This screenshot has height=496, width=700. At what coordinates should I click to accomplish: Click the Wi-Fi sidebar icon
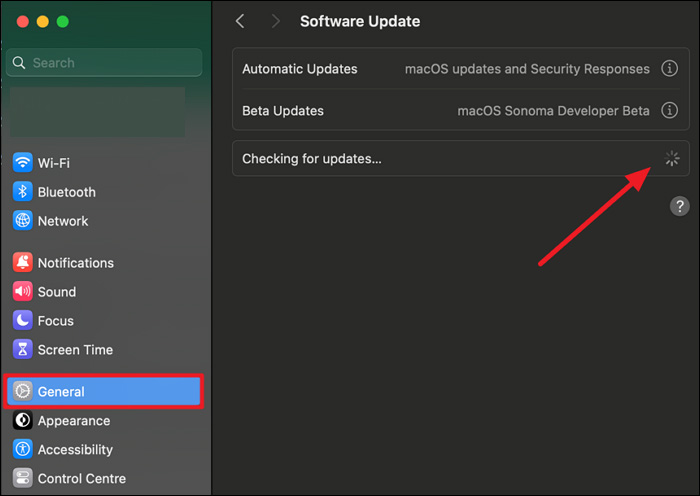[22, 163]
